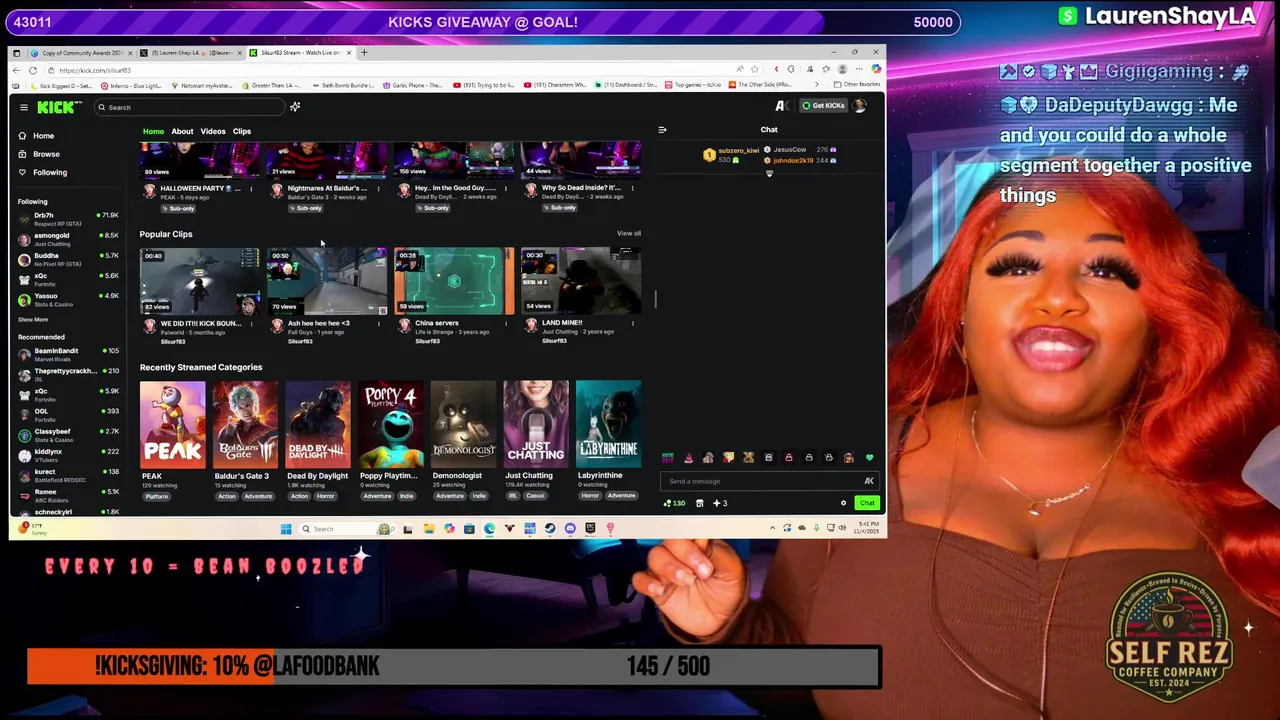
Task: Switch to the Clips channel tab
Action: pos(242,131)
